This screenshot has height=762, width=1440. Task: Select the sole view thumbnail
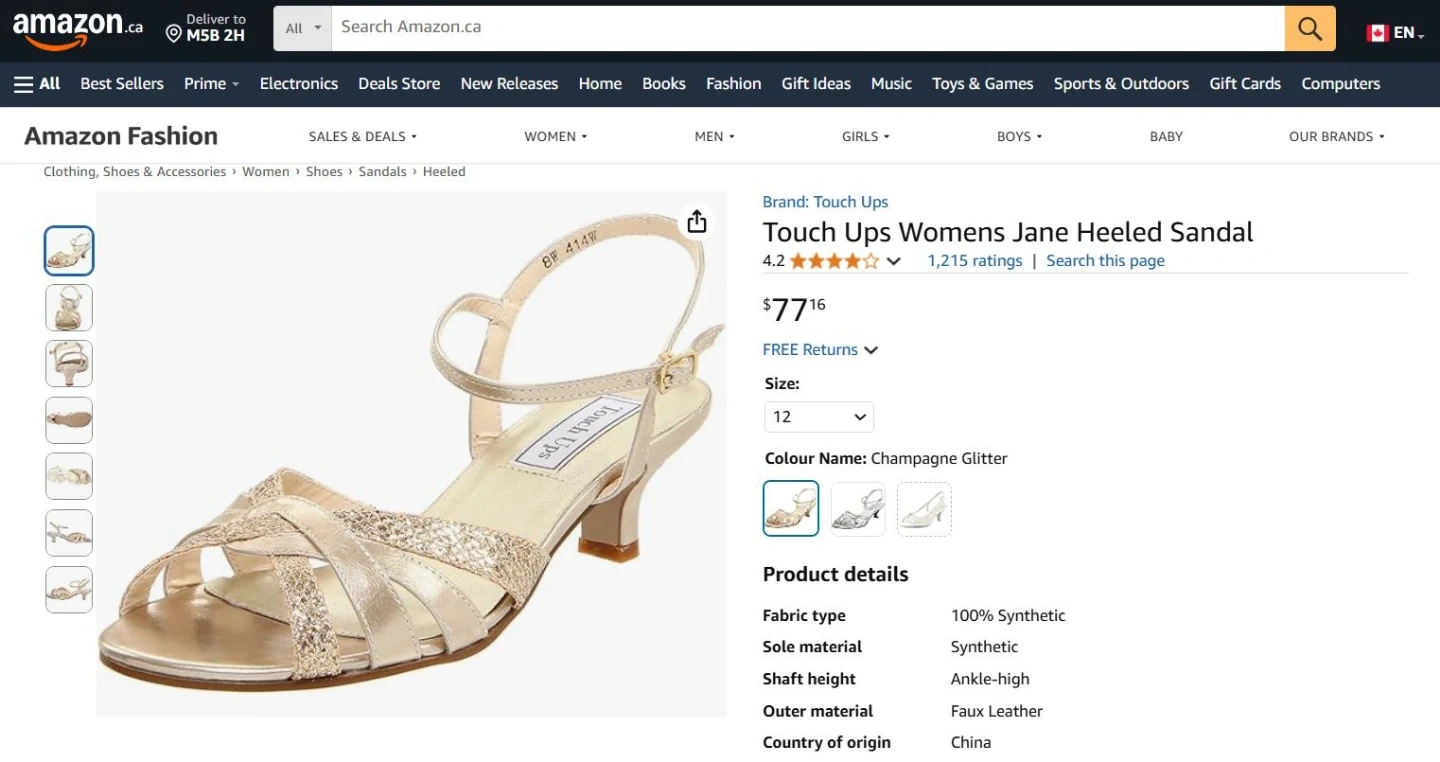(x=69, y=420)
